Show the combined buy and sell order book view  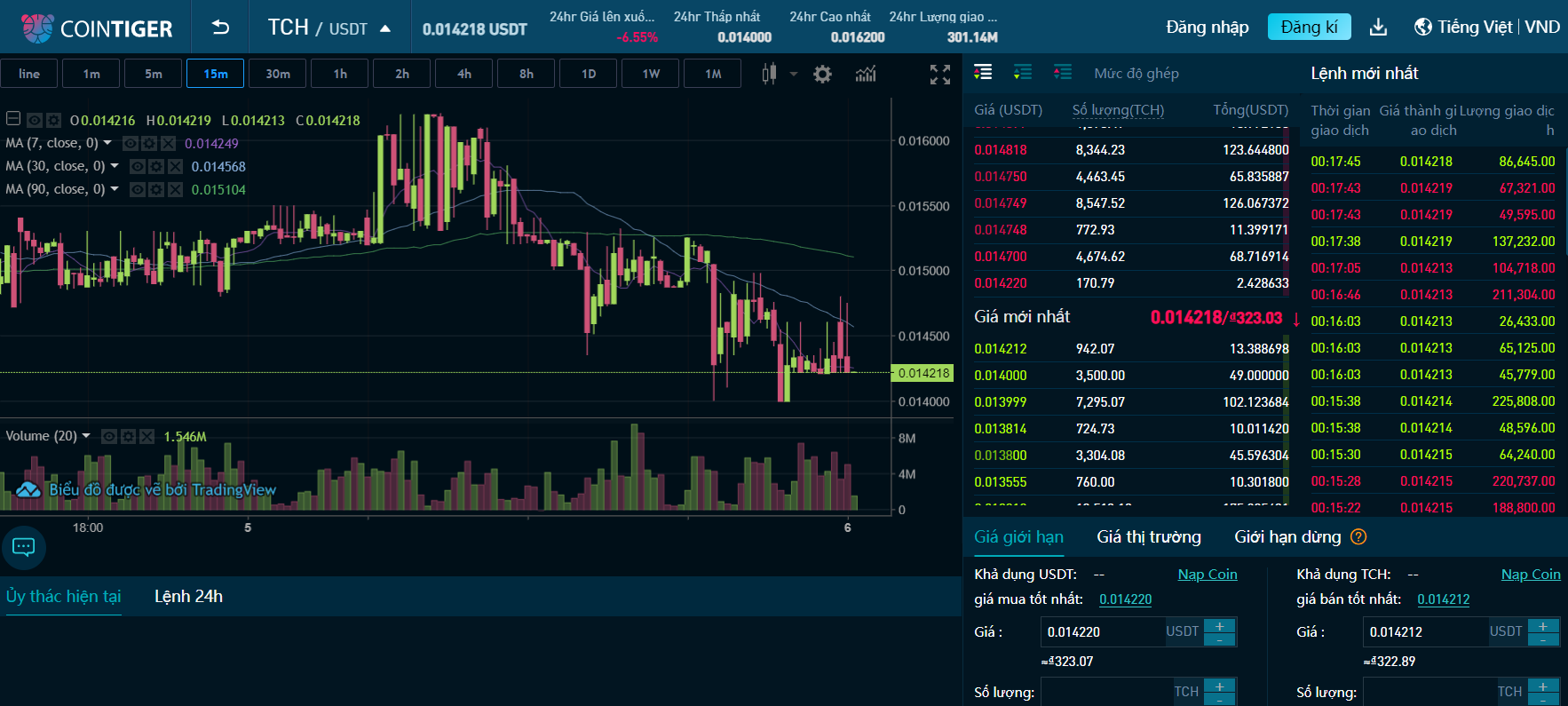tap(983, 72)
